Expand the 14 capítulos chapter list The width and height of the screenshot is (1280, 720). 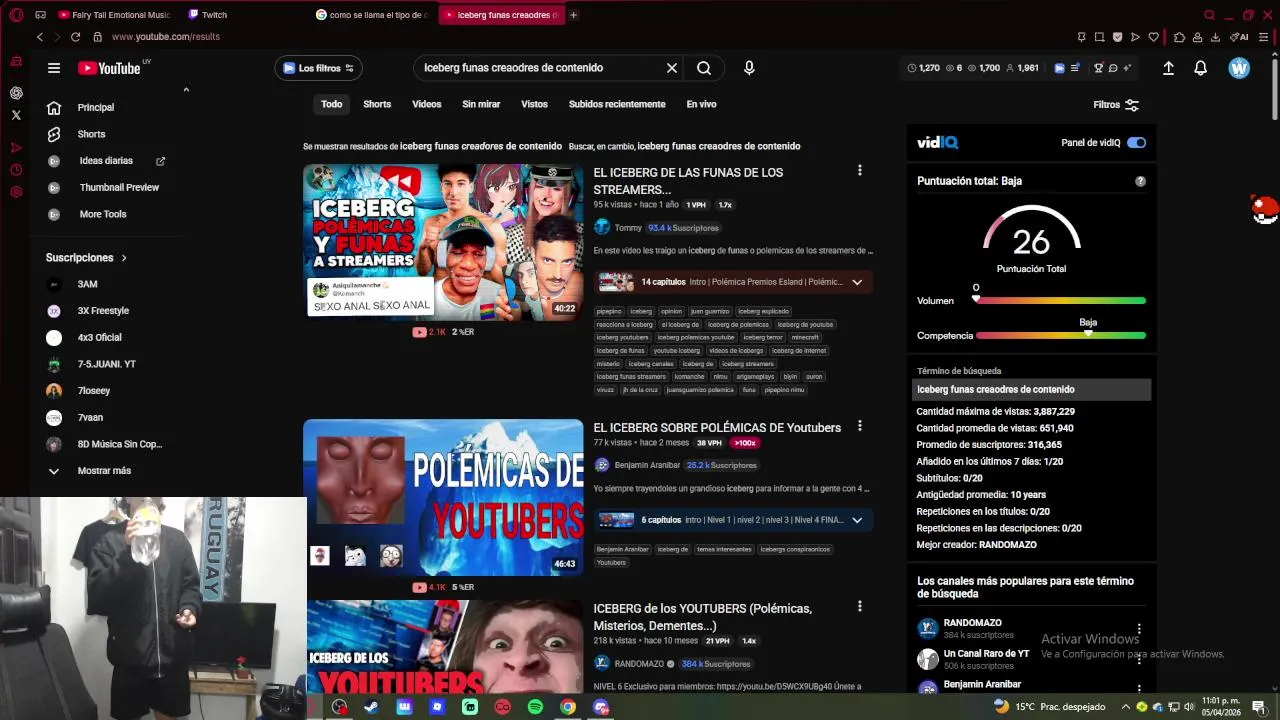pyautogui.click(x=857, y=282)
